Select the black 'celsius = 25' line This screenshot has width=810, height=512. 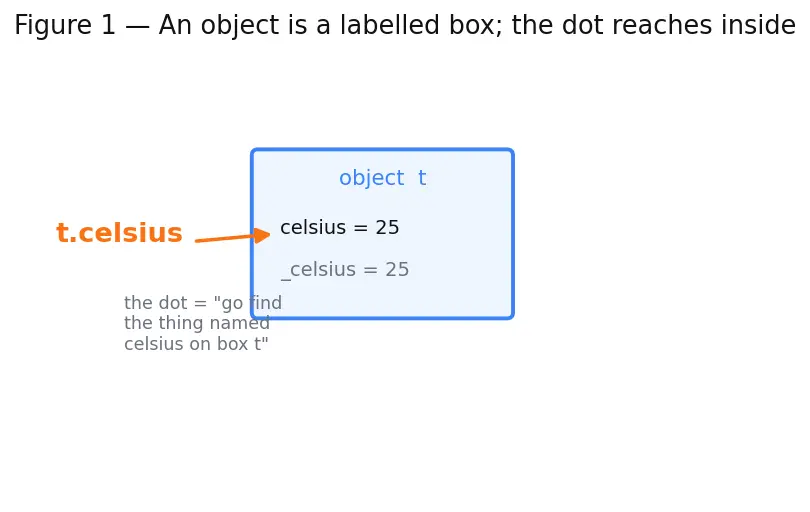coord(339,227)
